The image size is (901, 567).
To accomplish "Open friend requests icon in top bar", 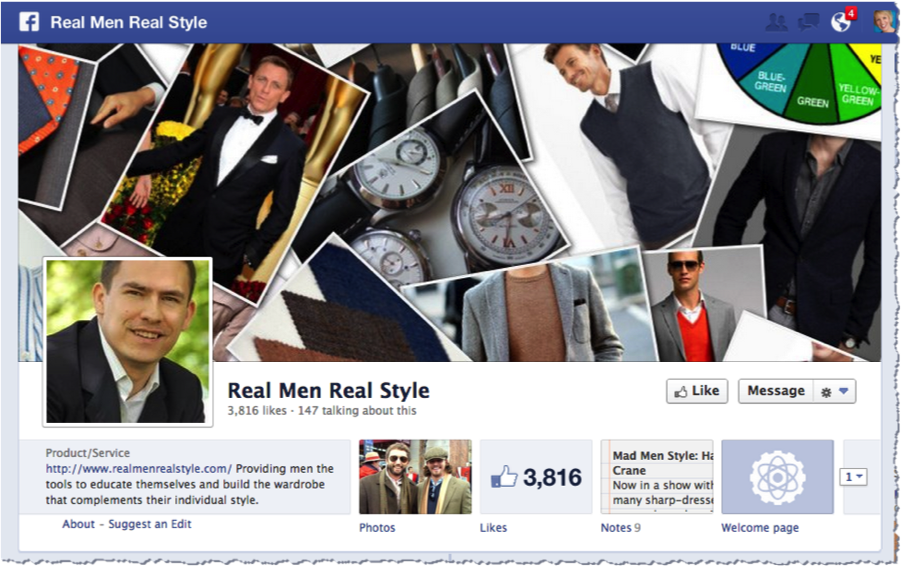I will (x=776, y=22).
